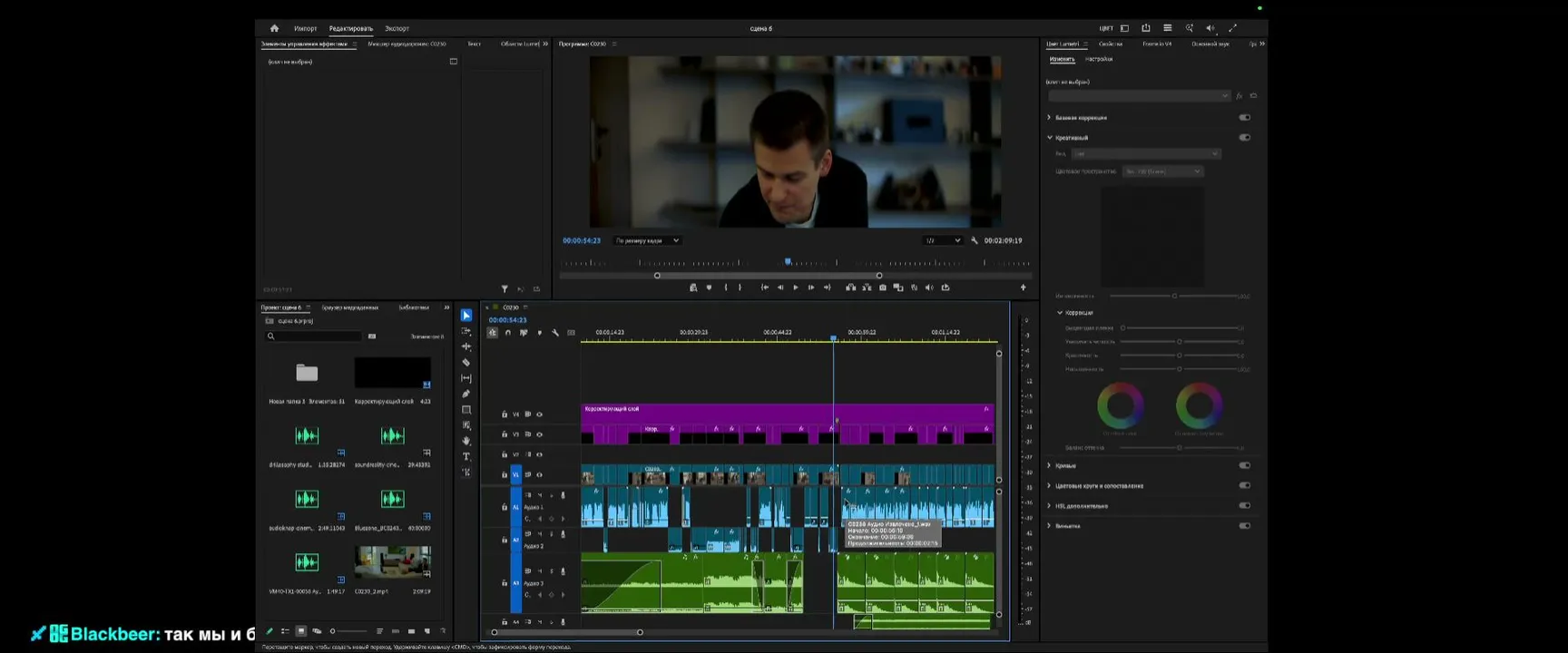Toggle timeline snapping magnet icon
Viewport: 1568px width, 653px height.
[508, 333]
